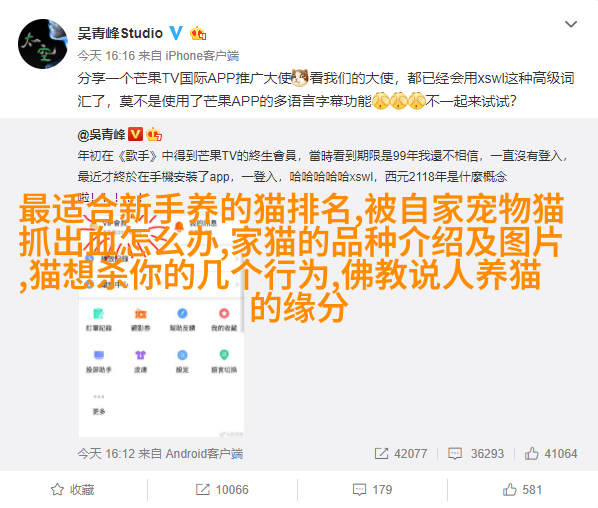Screen dimensions: 598x508
Task: Like the original post with 41064
Action: coord(551,453)
